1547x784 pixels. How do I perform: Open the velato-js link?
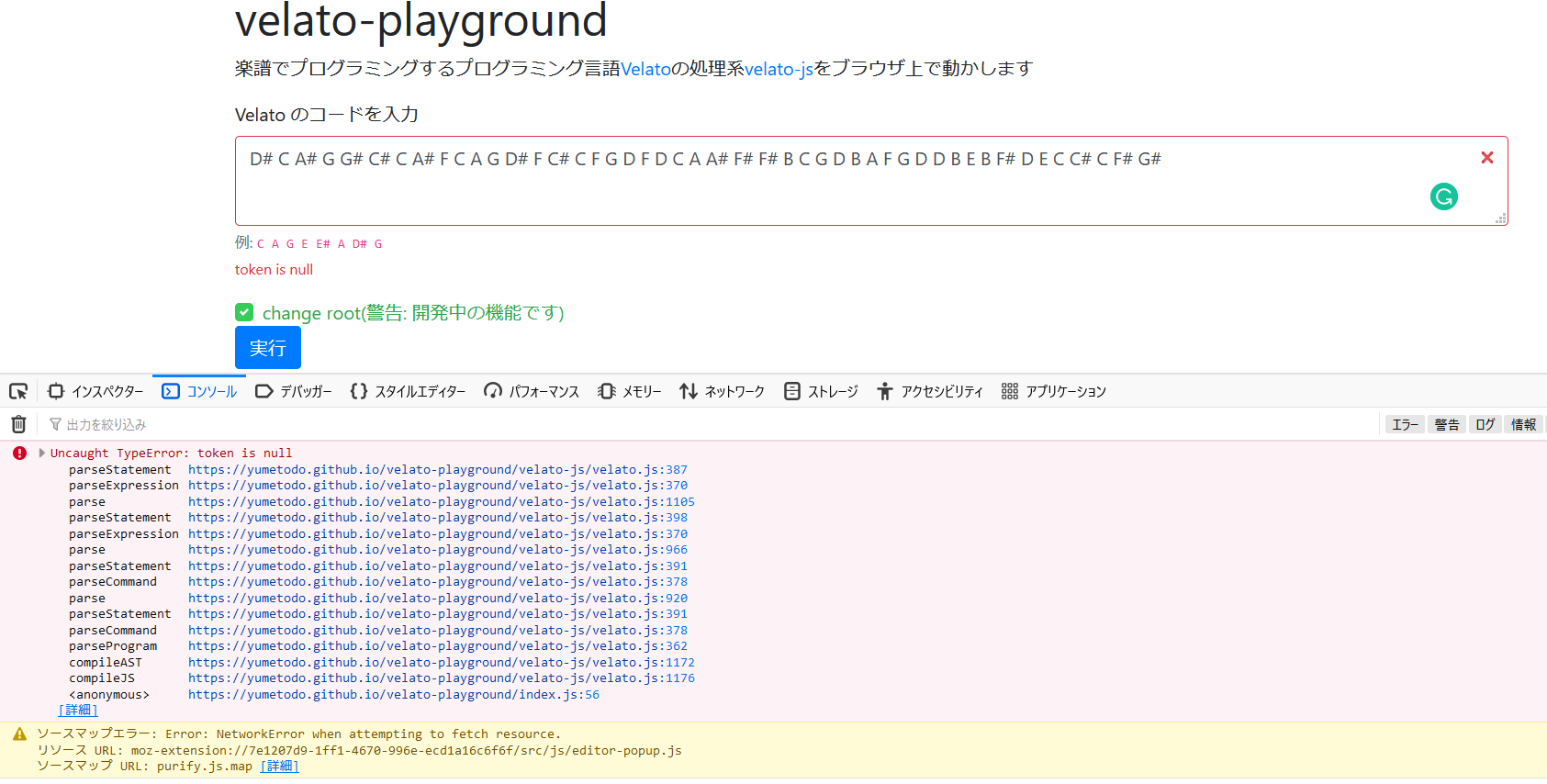[x=779, y=69]
